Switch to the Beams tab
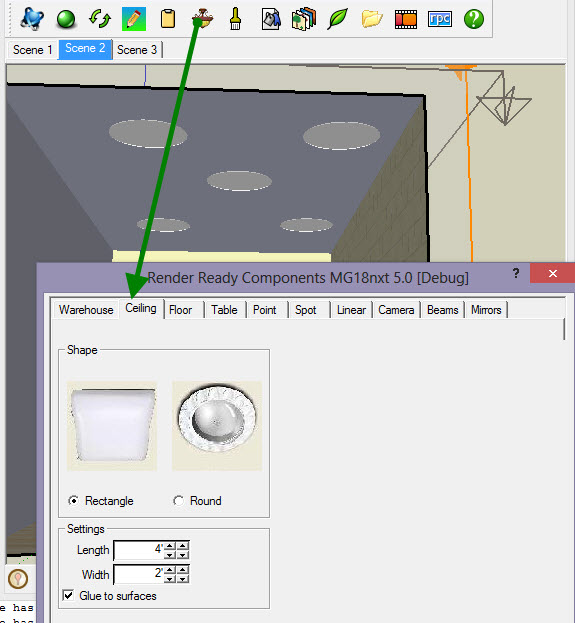This screenshot has width=575, height=623. (x=443, y=310)
